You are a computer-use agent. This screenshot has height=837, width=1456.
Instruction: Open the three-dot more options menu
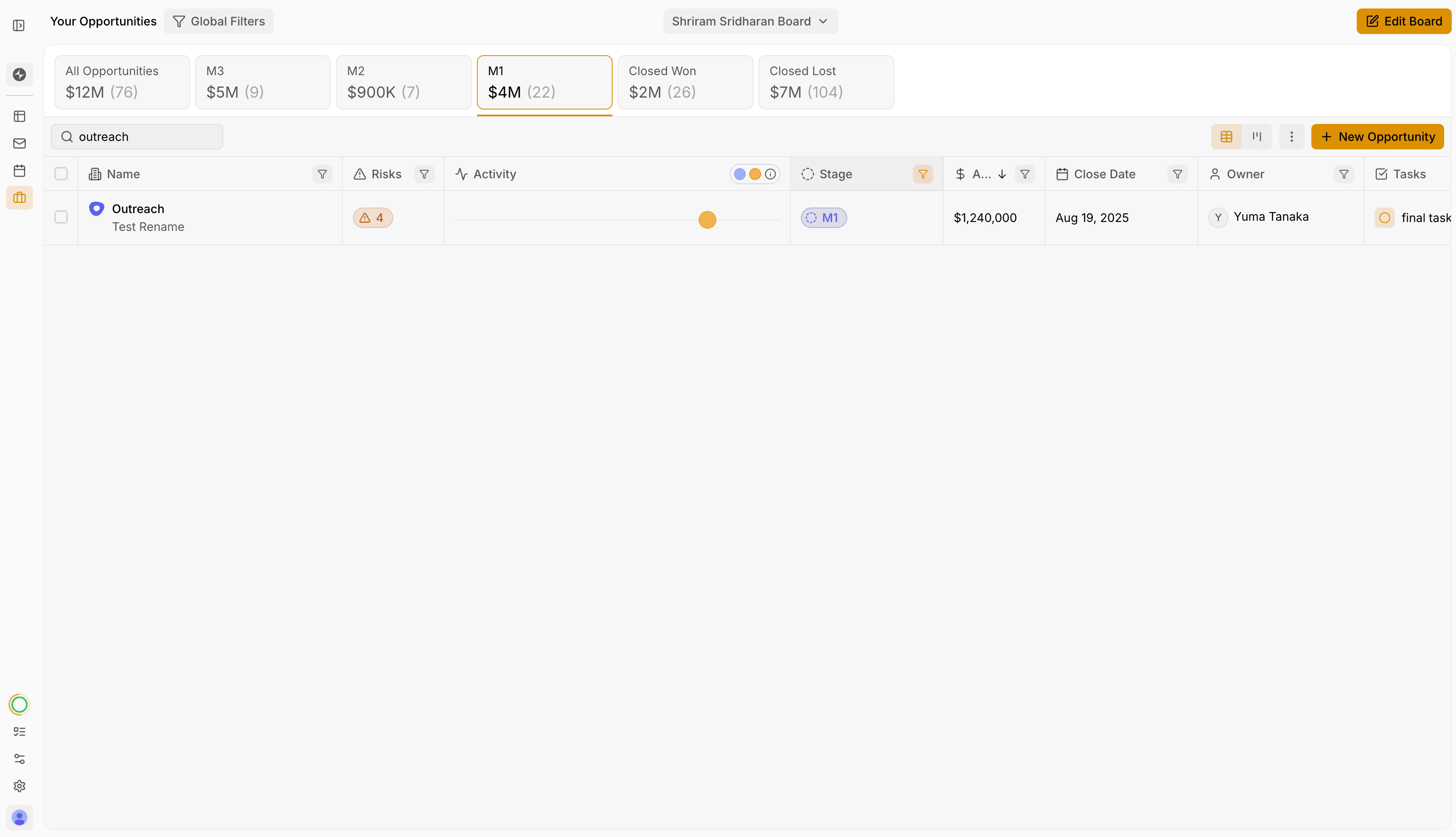coord(1292,137)
